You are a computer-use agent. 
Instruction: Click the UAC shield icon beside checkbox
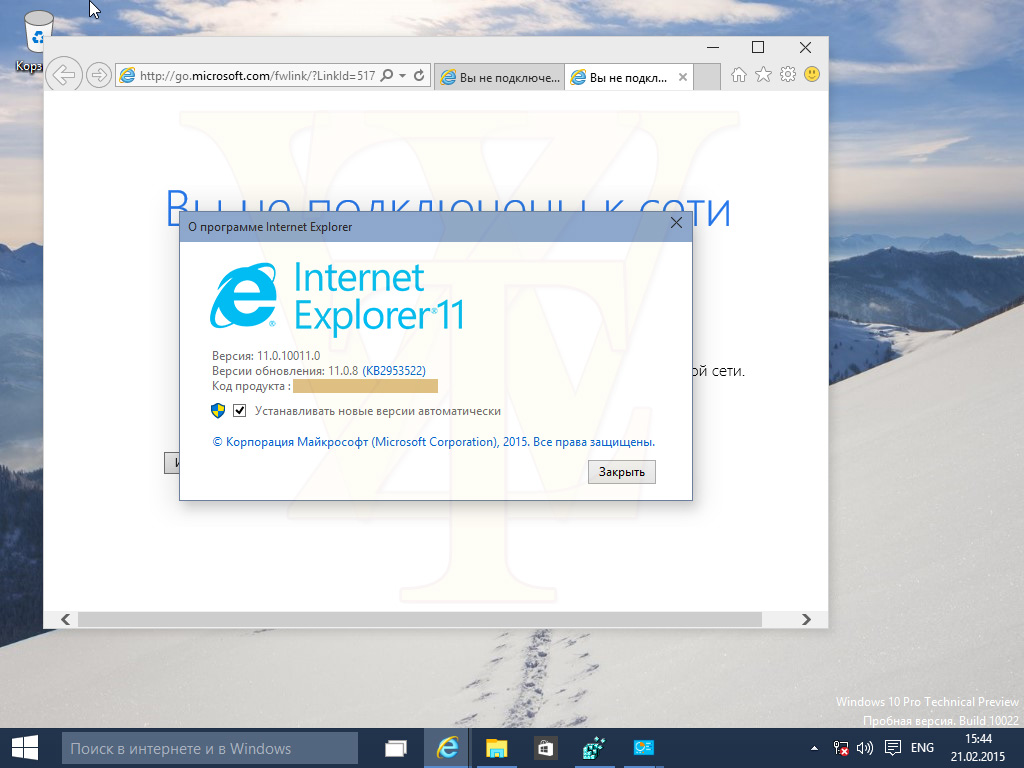coord(218,411)
